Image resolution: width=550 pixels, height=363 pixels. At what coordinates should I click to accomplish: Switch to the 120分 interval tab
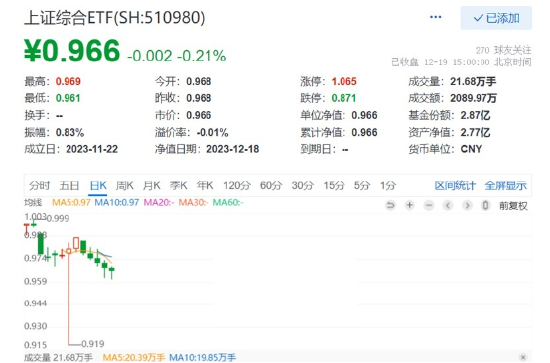[237, 185]
